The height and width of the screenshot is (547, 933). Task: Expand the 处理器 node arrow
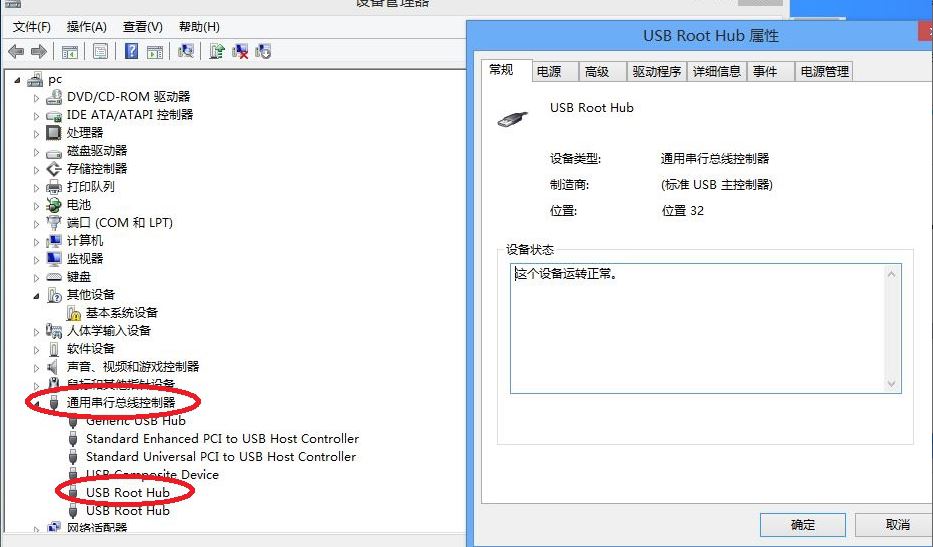point(36,133)
